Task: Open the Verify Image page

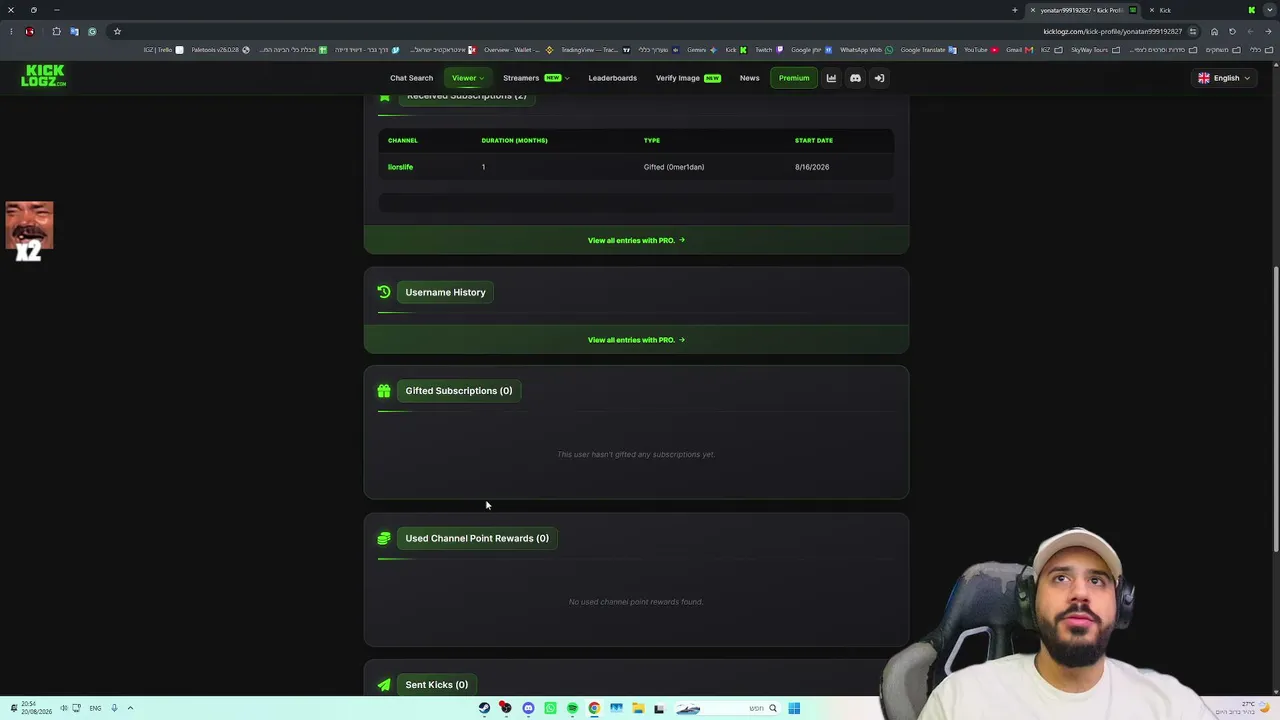Action: [x=688, y=78]
